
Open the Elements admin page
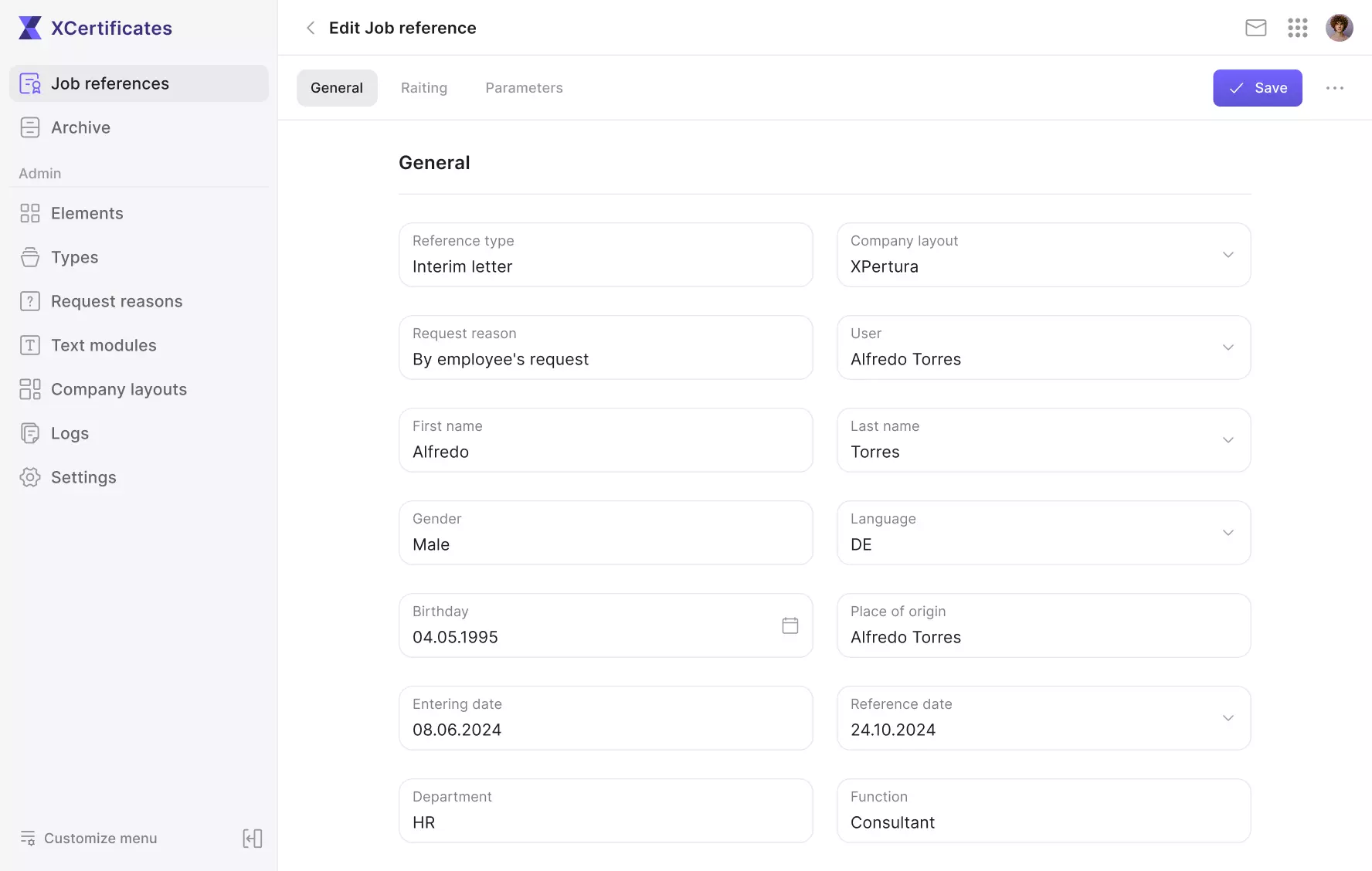click(x=139, y=213)
